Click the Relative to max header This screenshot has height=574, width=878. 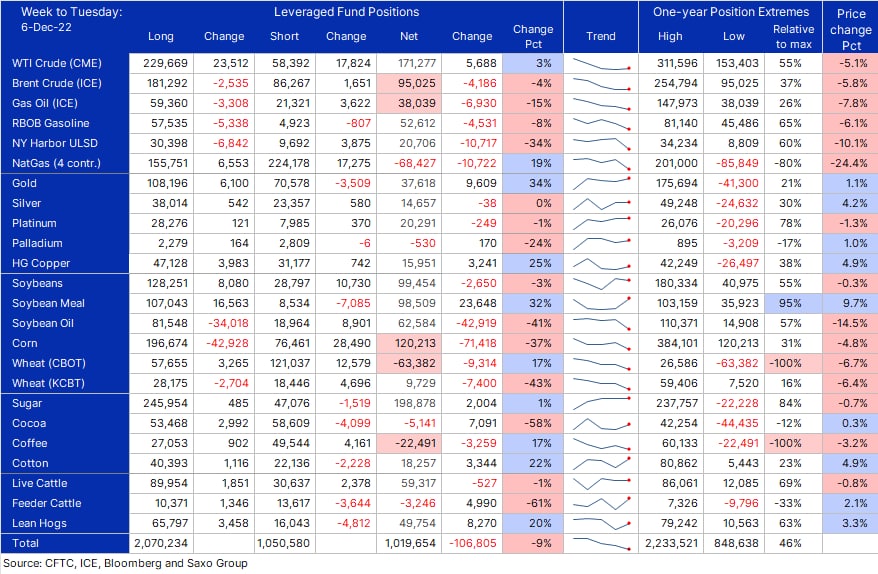793,36
